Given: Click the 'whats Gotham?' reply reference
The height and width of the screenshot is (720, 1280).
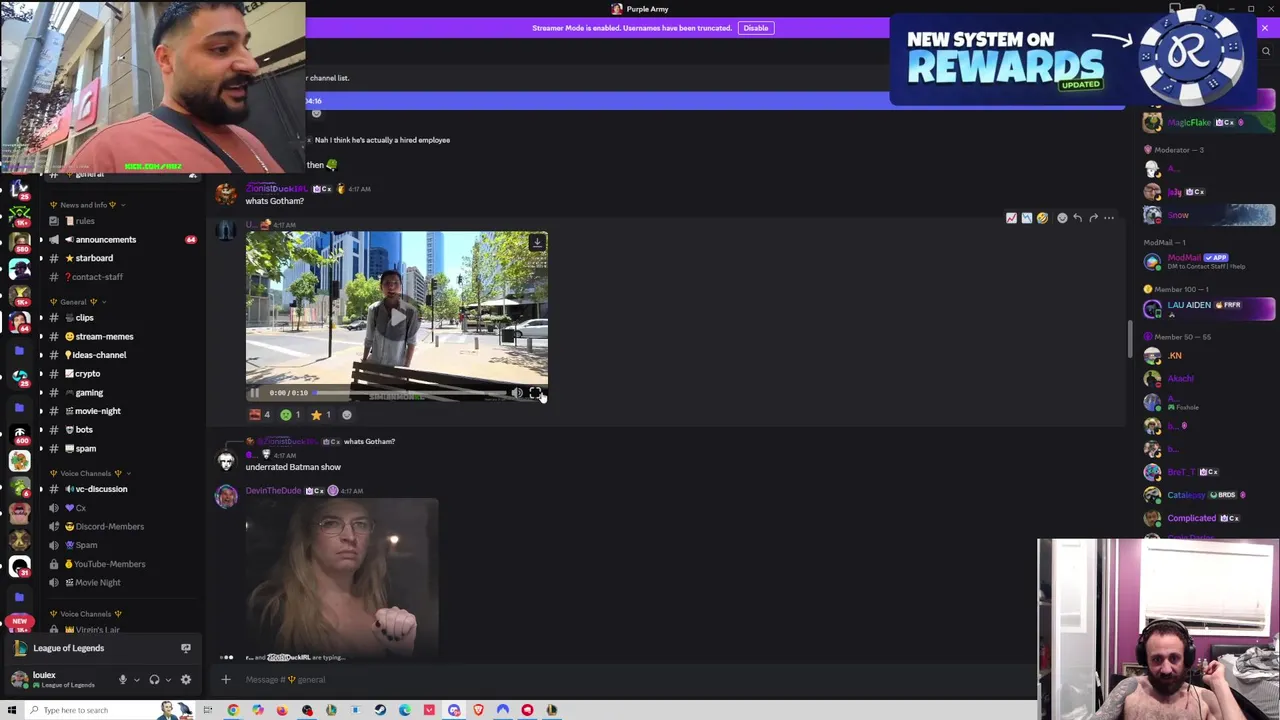Looking at the screenshot, I should click(369, 441).
